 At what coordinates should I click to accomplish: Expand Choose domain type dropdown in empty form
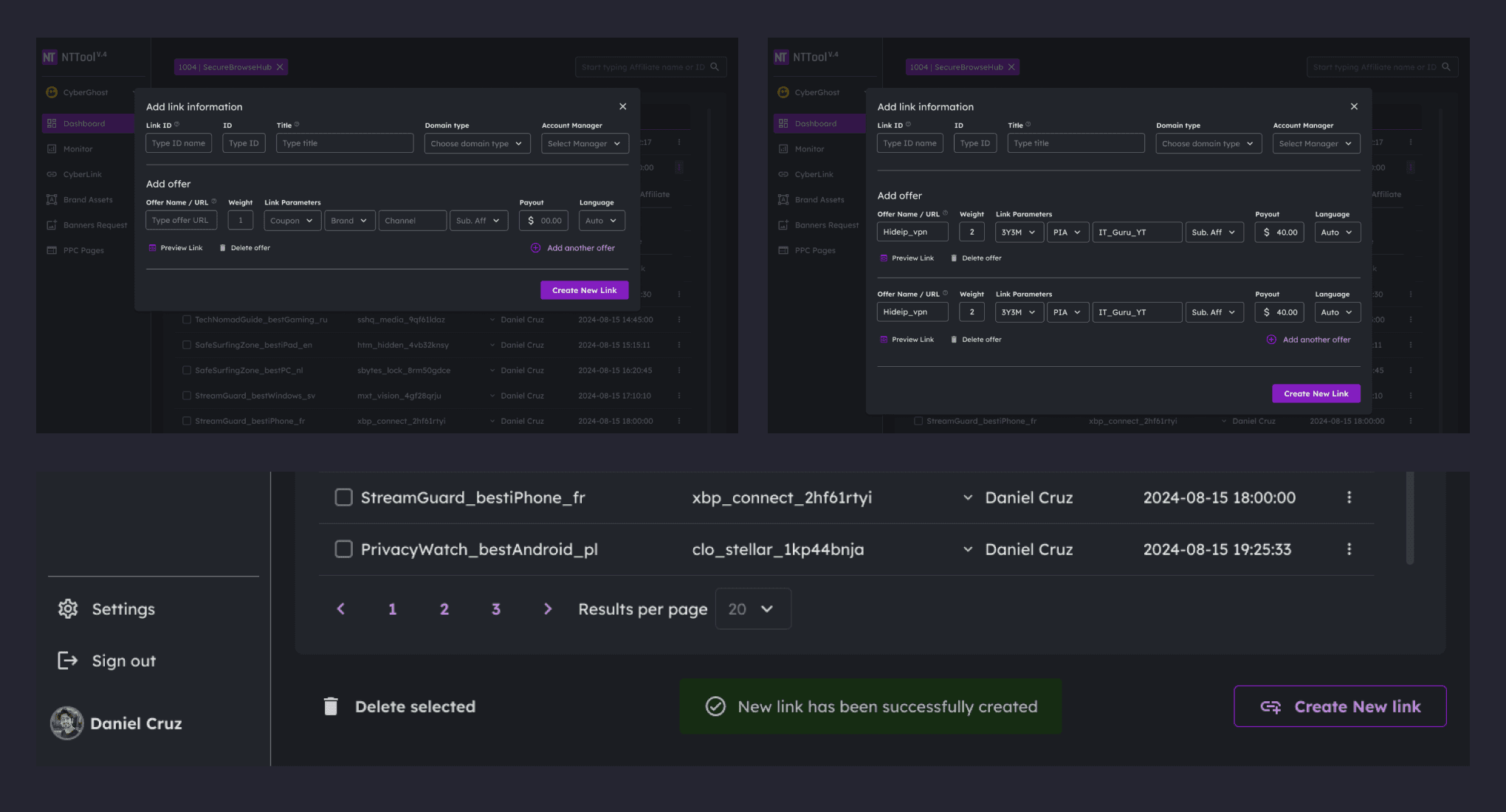click(x=477, y=144)
